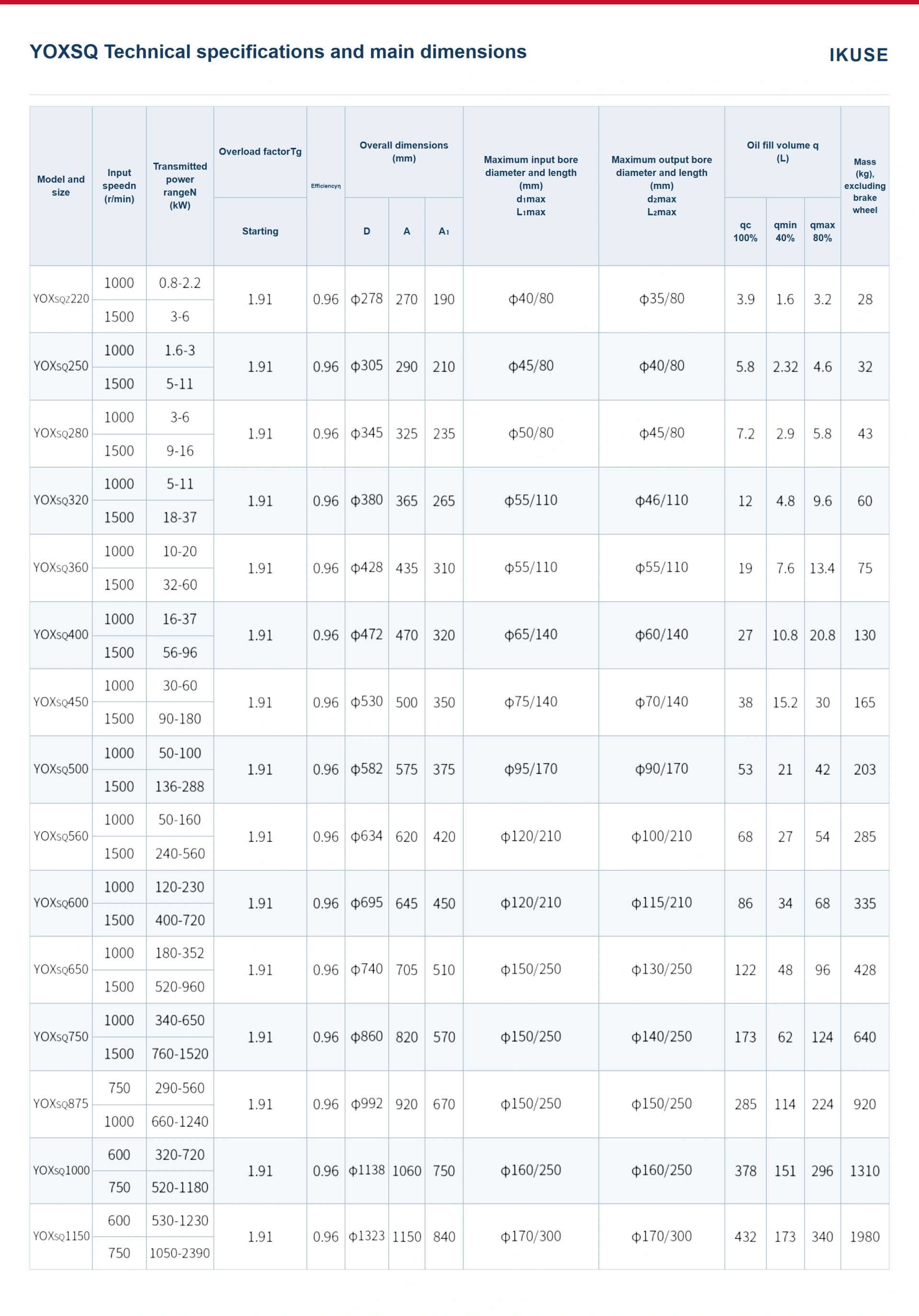Click the ф1323 diameter value
919x1316 pixels.
point(367,1236)
